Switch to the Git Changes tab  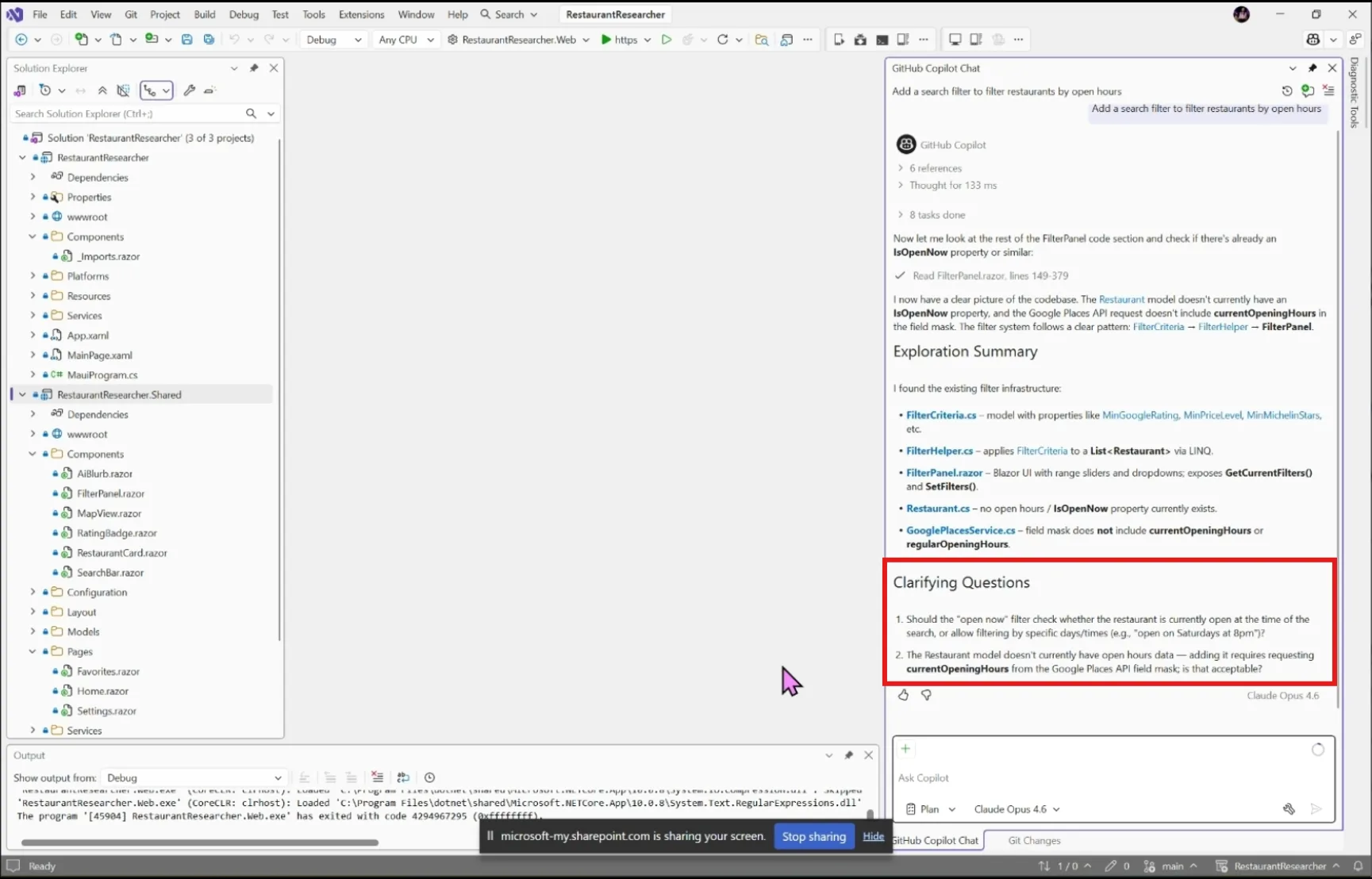click(1034, 841)
